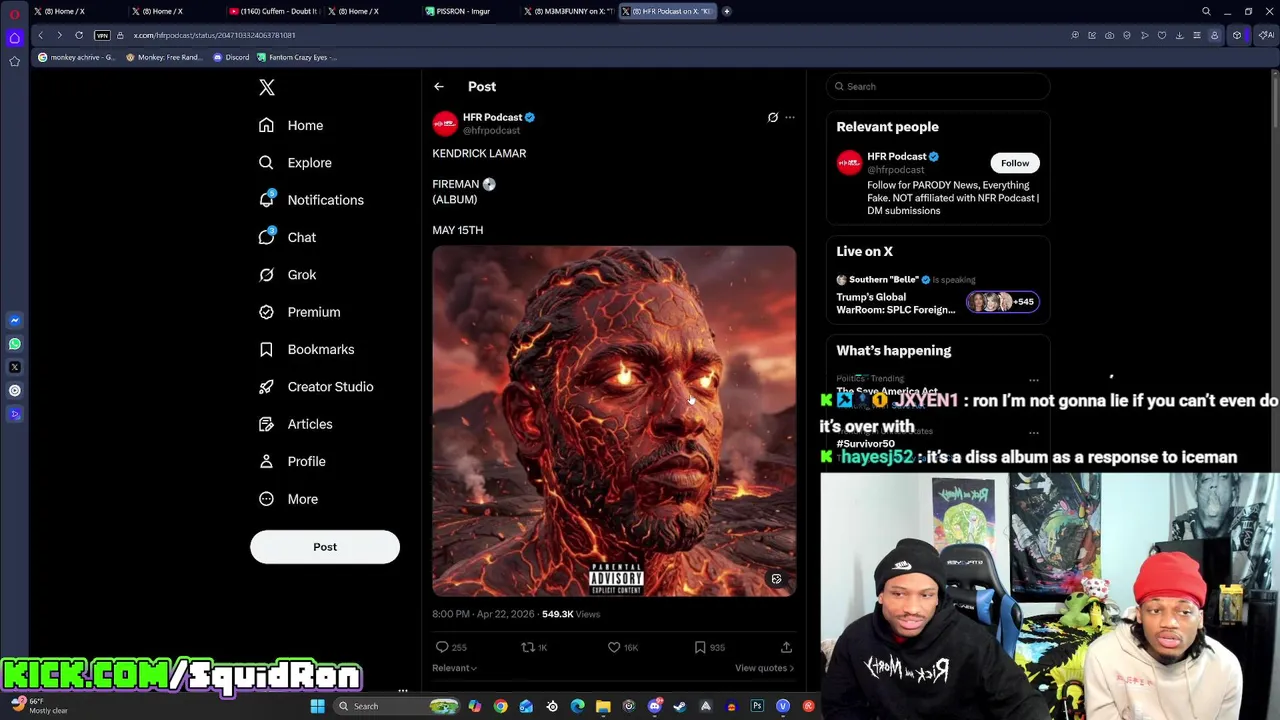Screen dimensions: 1280x720
Task: Toggle the VPN badge in address bar
Action: tap(102, 35)
